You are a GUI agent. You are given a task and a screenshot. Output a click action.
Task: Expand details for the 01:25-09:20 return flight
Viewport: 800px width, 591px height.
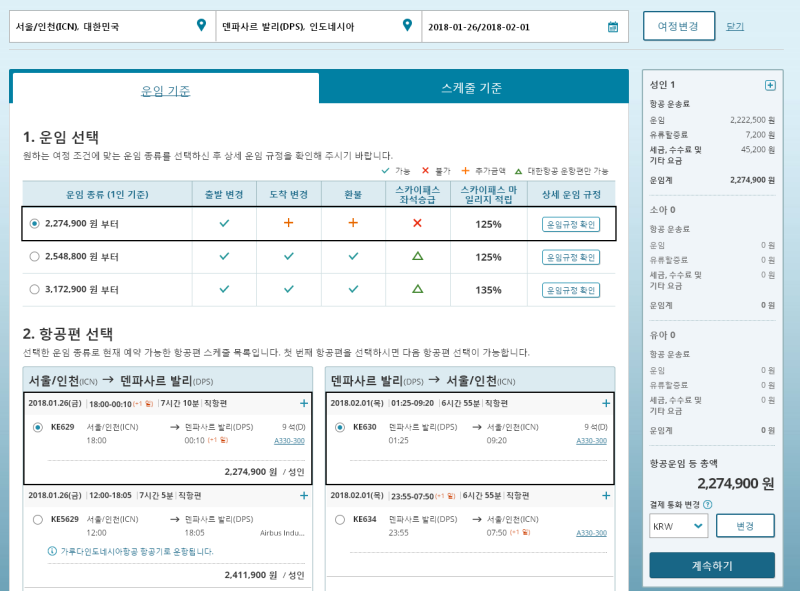click(606, 404)
